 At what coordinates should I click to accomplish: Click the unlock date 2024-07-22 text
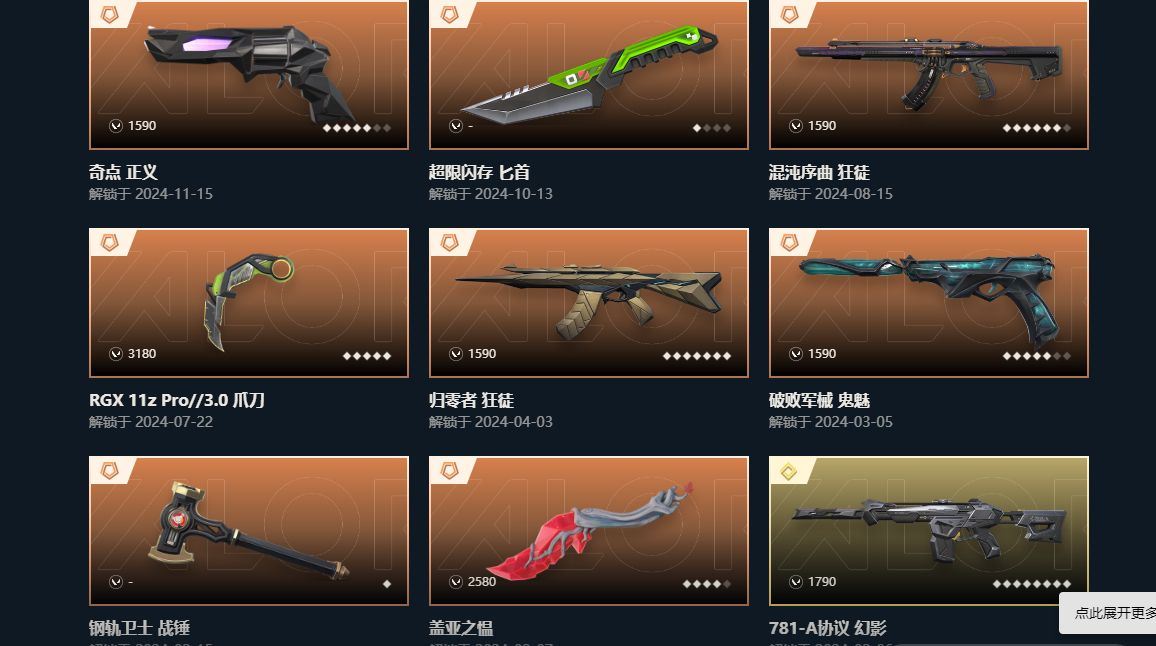pyautogui.click(x=150, y=422)
